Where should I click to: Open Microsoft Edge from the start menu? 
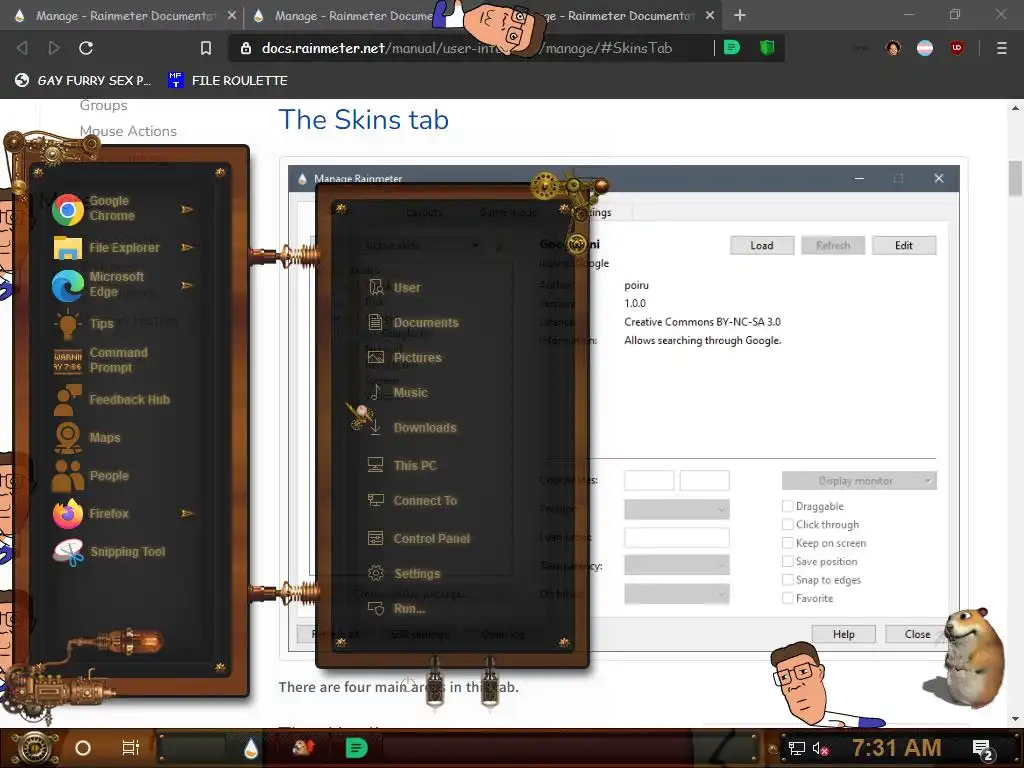click(x=99, y=285)
